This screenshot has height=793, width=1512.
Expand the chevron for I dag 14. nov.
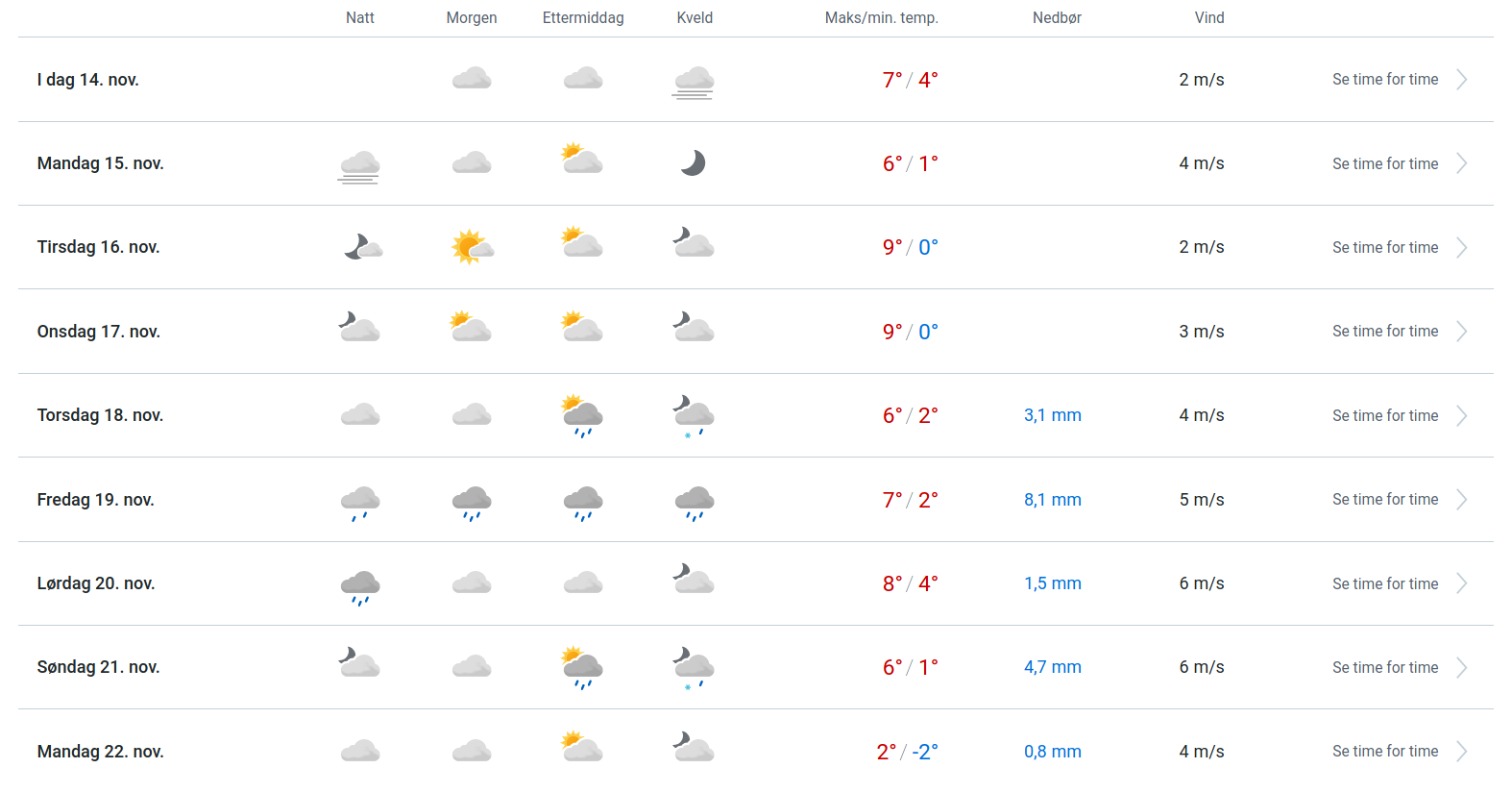click(x=1461, y=80)
